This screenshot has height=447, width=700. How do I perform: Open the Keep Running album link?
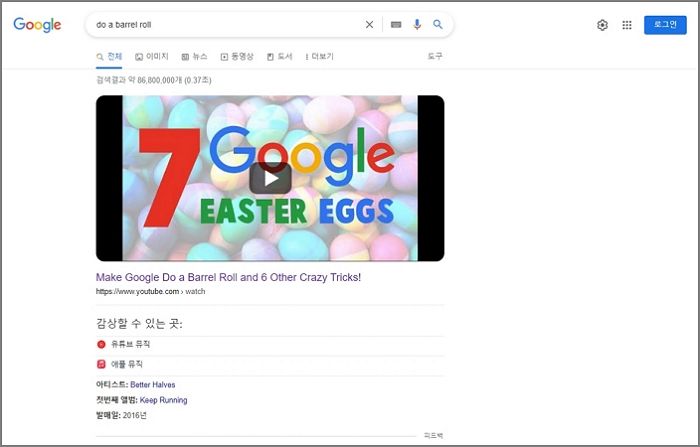[163, 400]
